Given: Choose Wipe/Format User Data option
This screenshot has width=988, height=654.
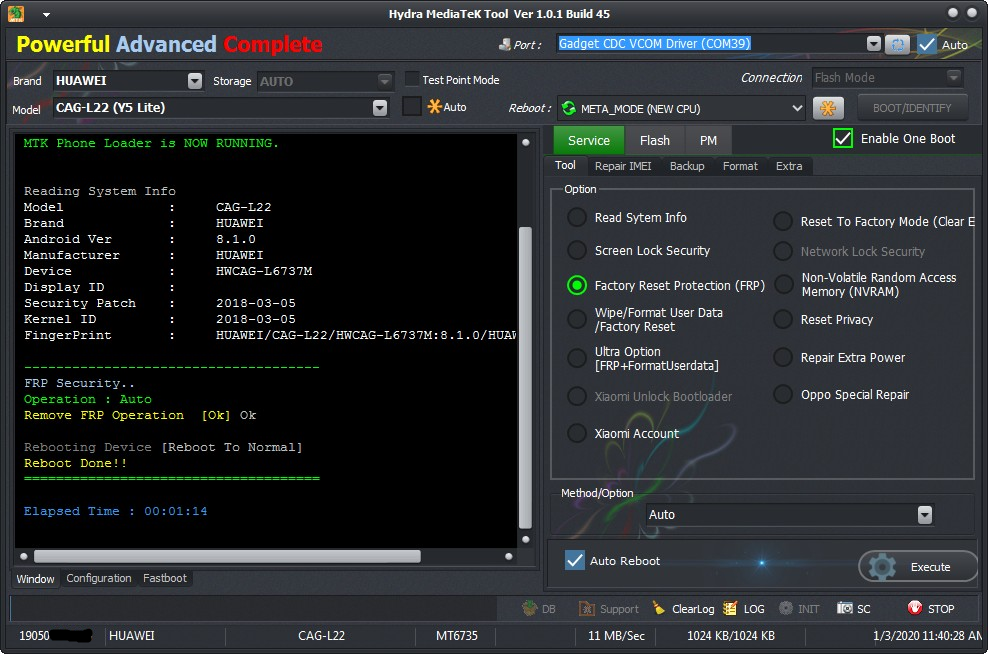Looking at the screenshot, I should click(x=577, y=319).
